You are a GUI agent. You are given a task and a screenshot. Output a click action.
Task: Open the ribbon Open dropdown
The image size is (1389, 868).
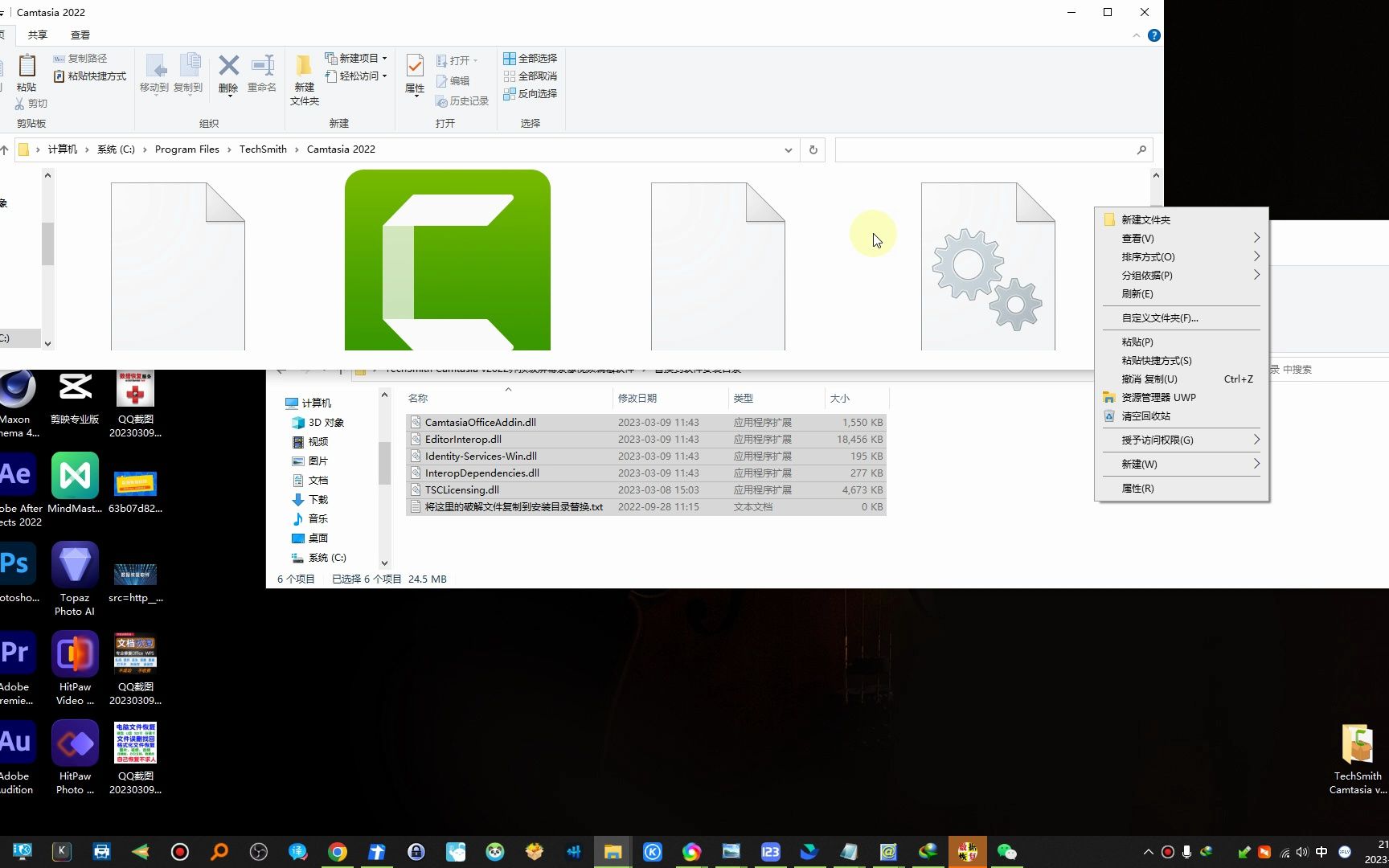tap(457, 60)
